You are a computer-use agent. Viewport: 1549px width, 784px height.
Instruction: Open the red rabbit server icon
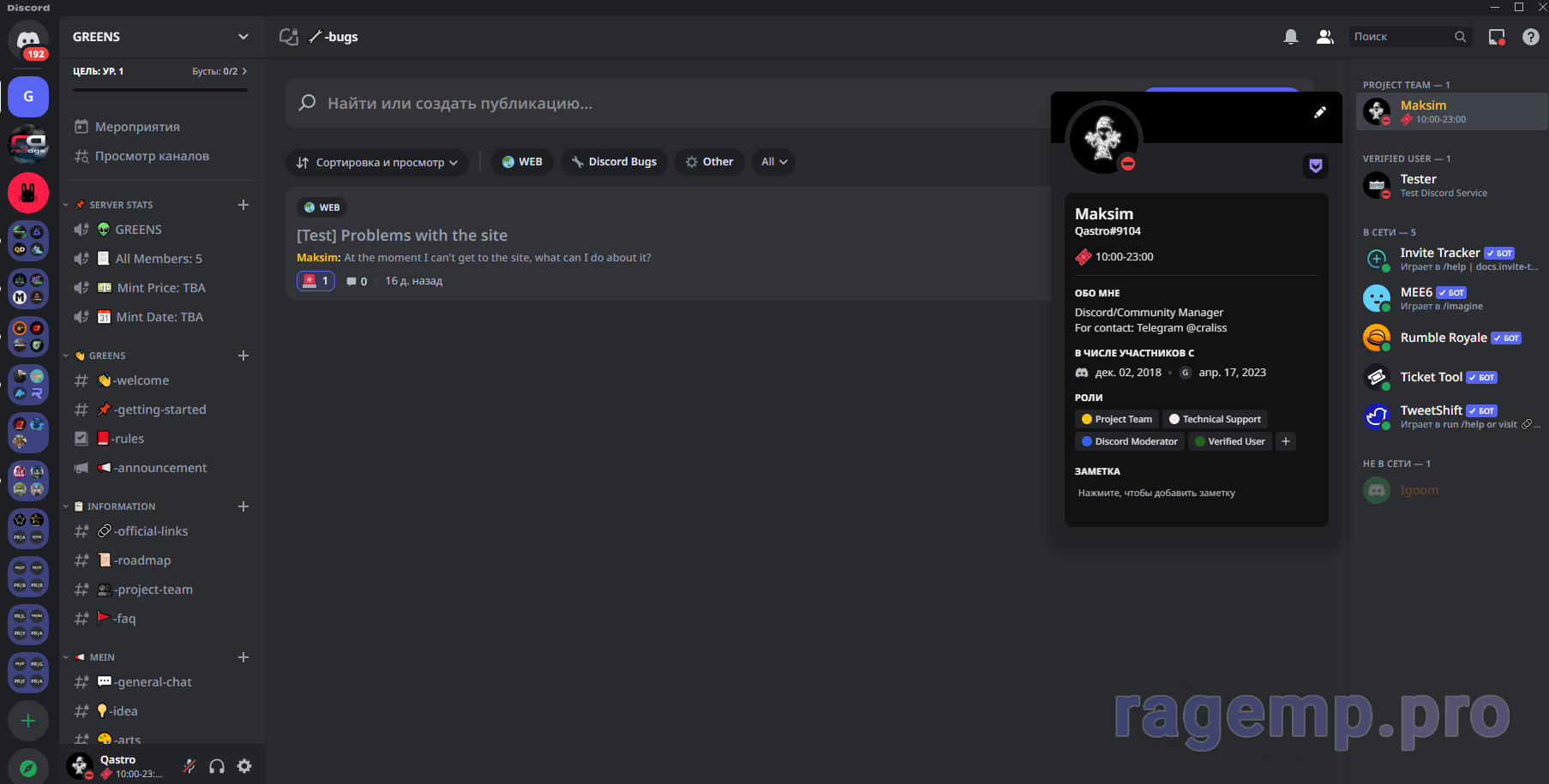coord(28,193)
